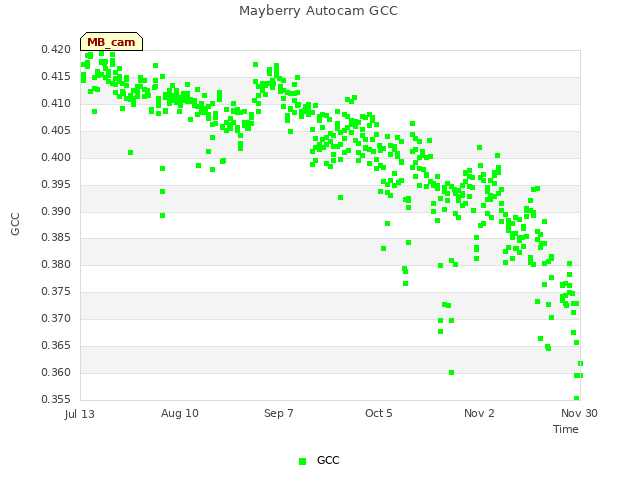Viewport: 640px width, 480px height.
Task: Click the GCC y-axis title
Action: pos(15,224)
